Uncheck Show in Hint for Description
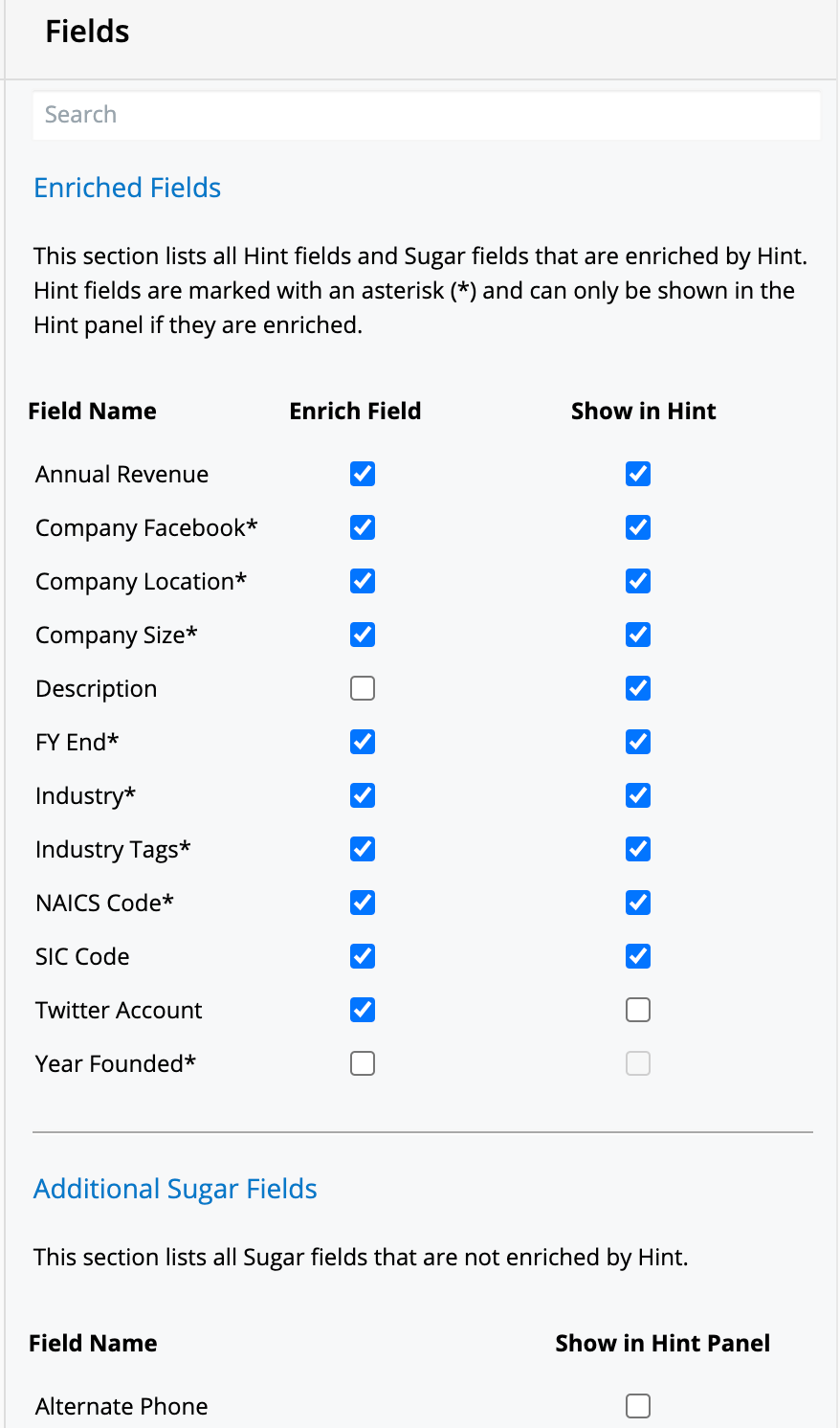 point(638,688)
